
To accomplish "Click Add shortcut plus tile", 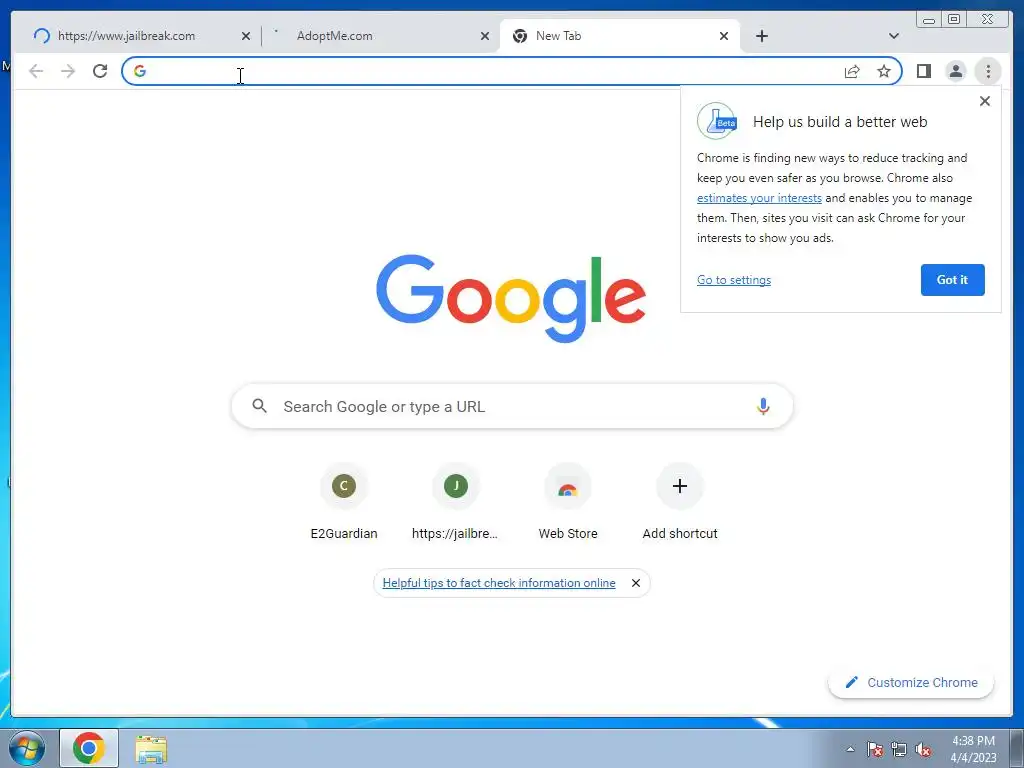I will [x=680, y=502].
